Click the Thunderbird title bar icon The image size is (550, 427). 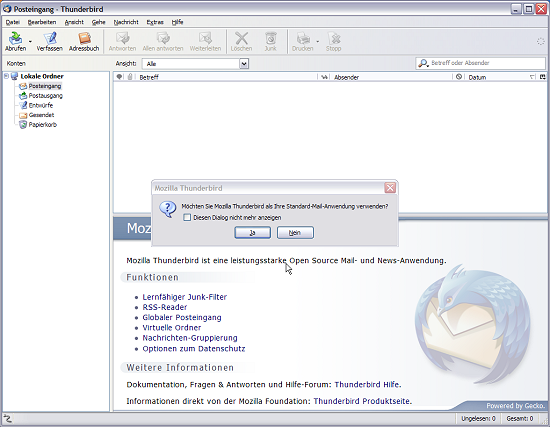click(7, 9)
